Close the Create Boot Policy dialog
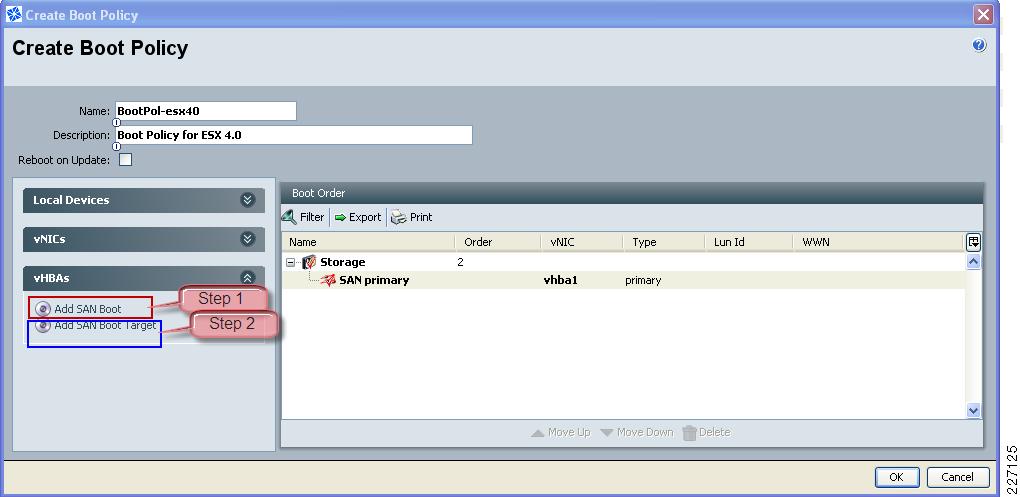 point(984,14)
